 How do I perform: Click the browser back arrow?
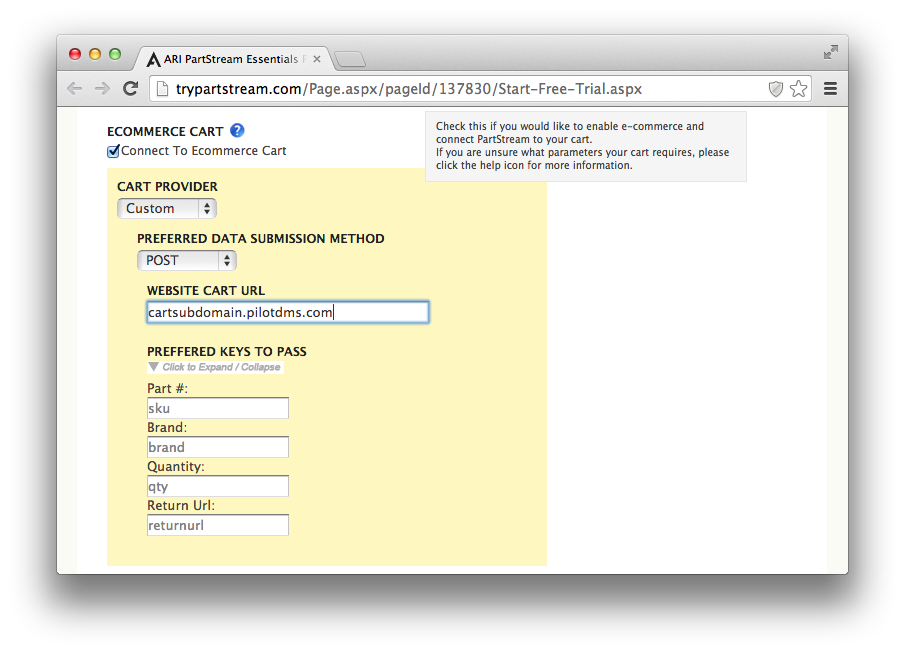(x=75, y=89)
